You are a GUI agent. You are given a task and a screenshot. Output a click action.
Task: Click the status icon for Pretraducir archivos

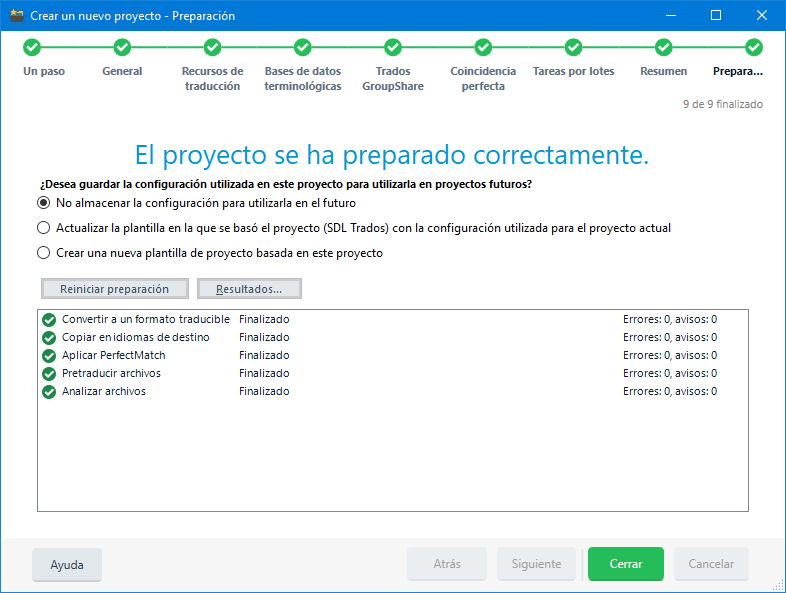(49, 374)
